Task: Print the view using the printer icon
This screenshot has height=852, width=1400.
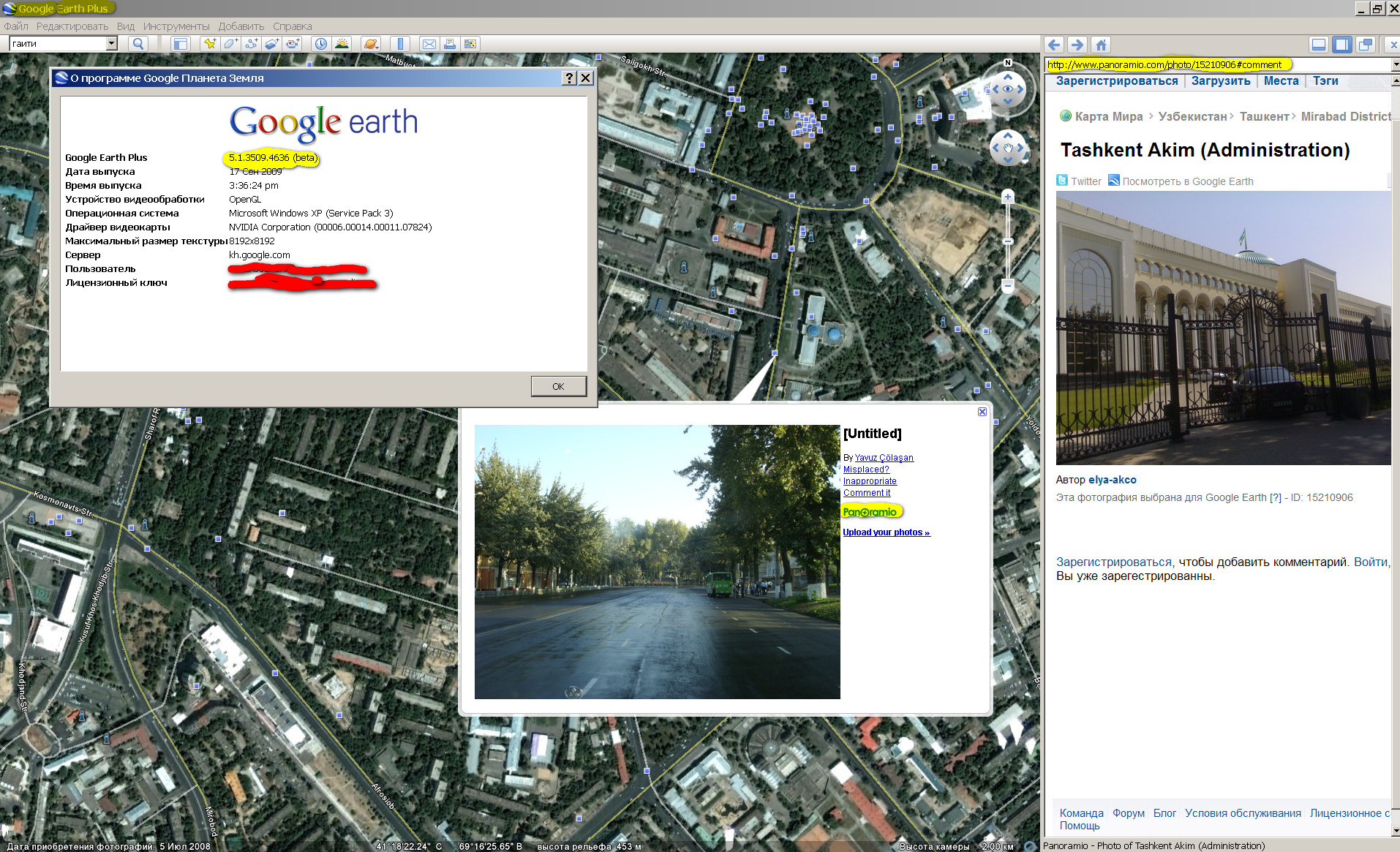Action: tap(450, 44)
